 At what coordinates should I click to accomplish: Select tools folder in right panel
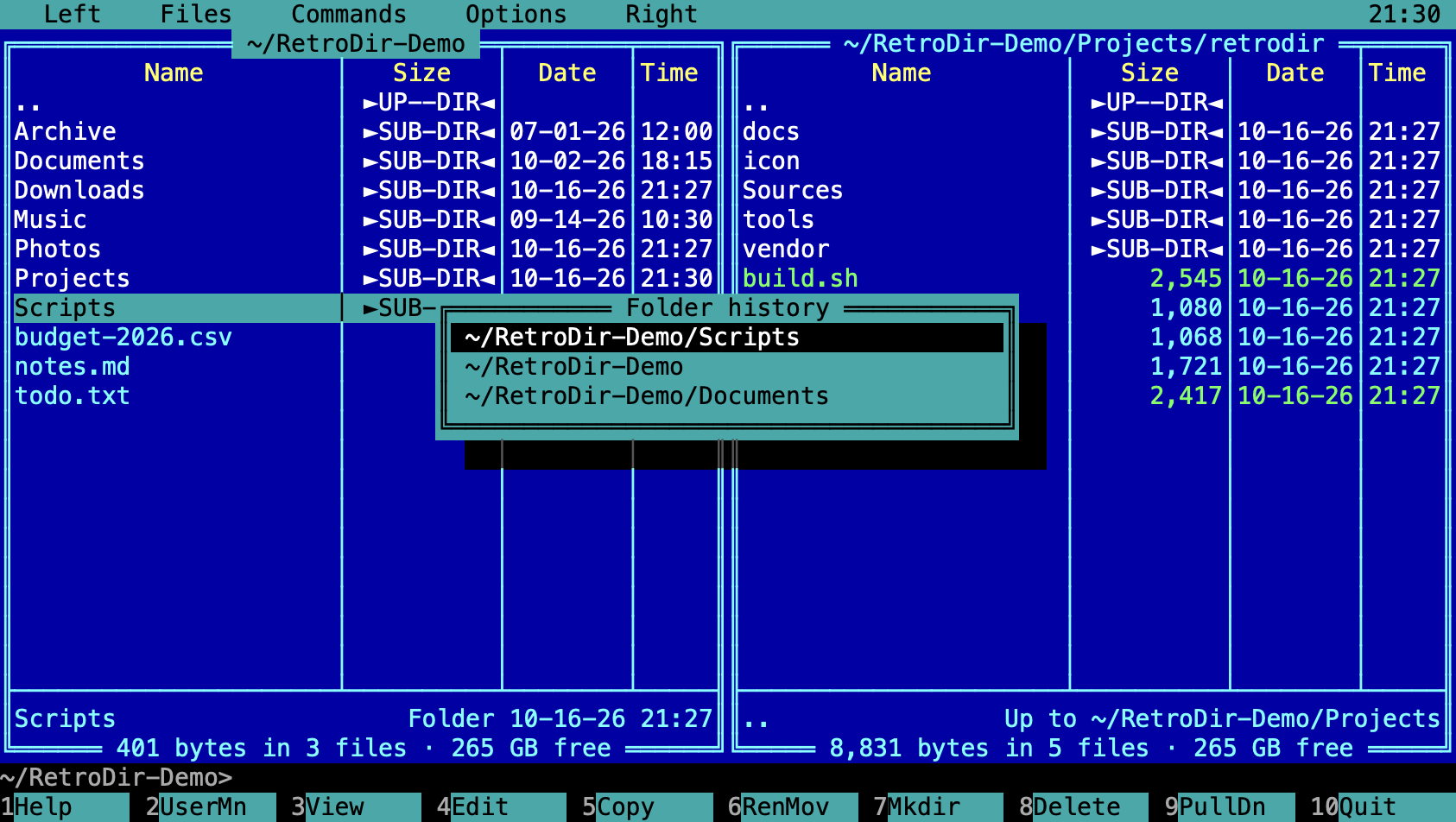(1092, 220)
